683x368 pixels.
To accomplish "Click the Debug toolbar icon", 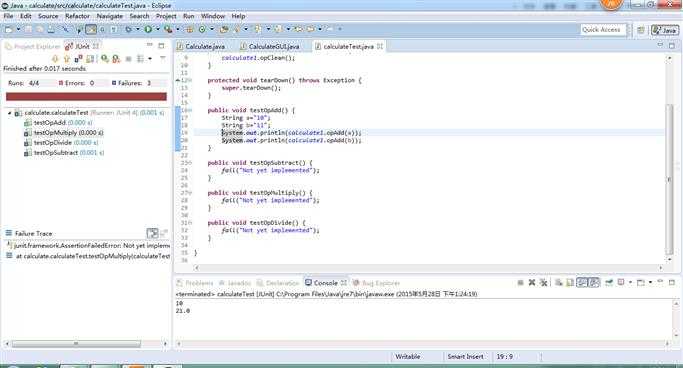I will coord(128,30).
